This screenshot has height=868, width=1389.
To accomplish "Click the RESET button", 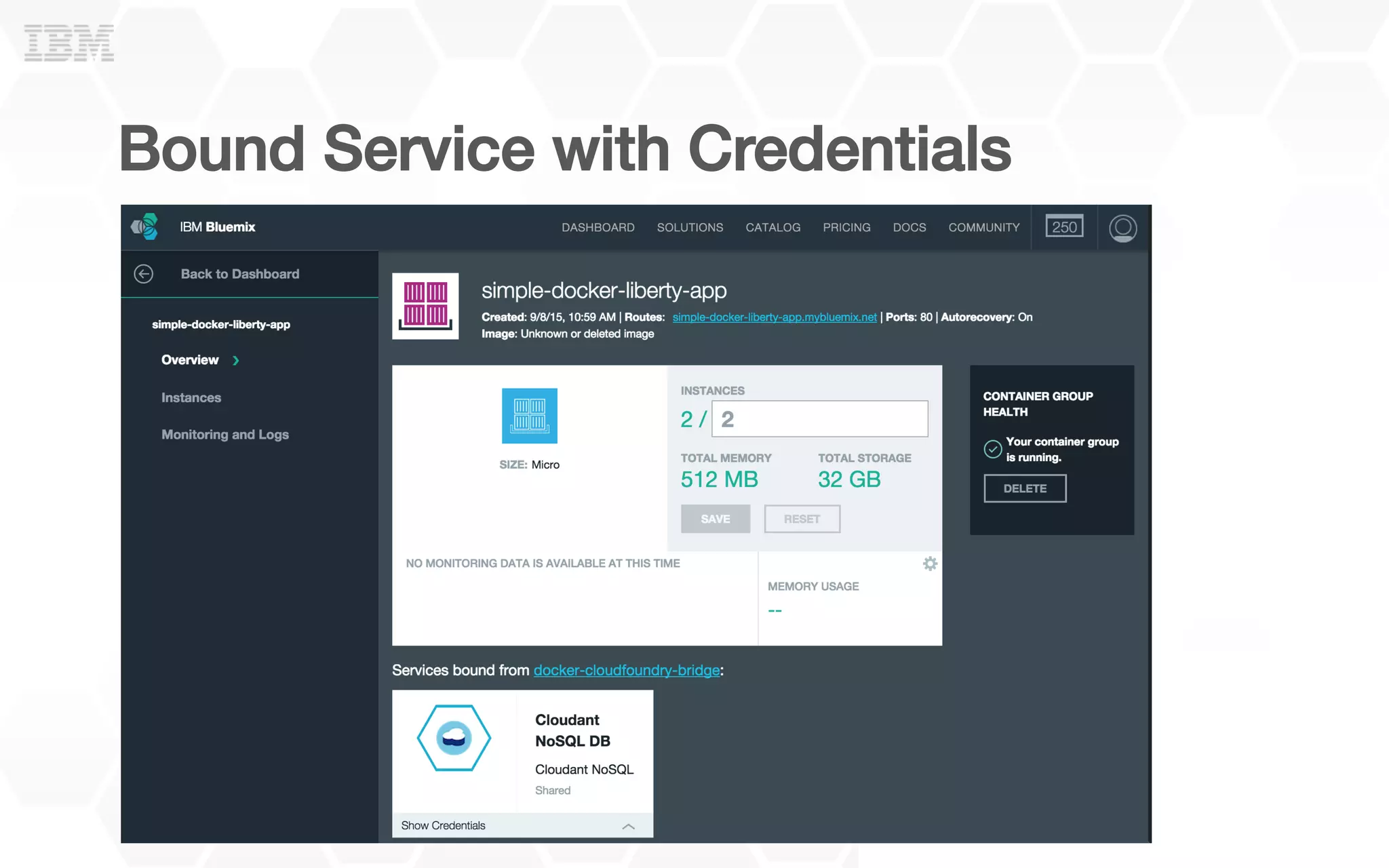I will 802,519.
